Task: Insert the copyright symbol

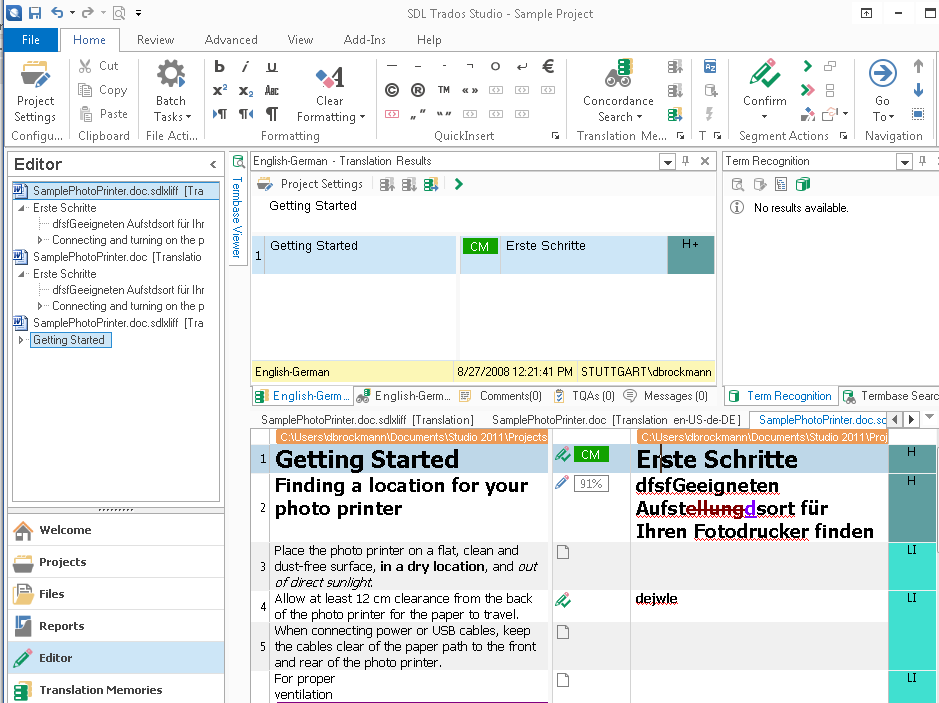Action: 392,90
